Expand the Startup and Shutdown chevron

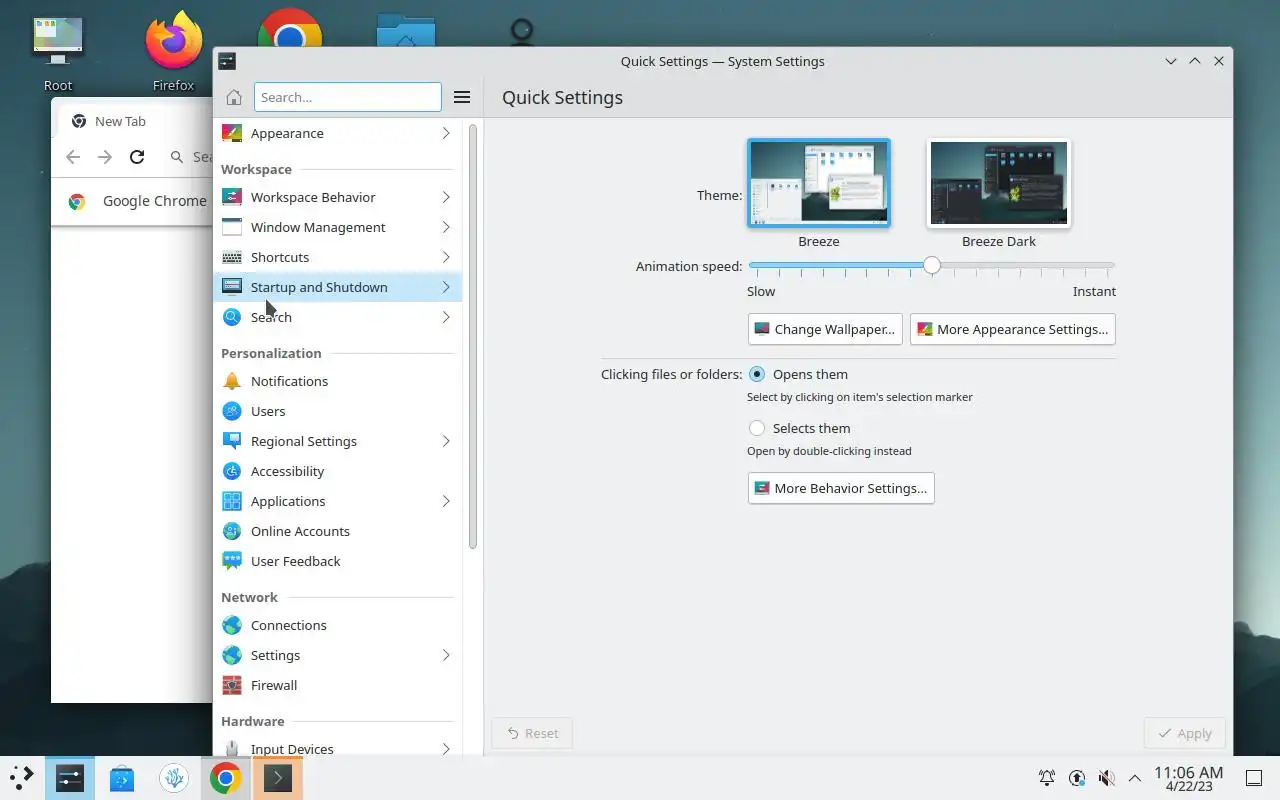pos(446,287)
